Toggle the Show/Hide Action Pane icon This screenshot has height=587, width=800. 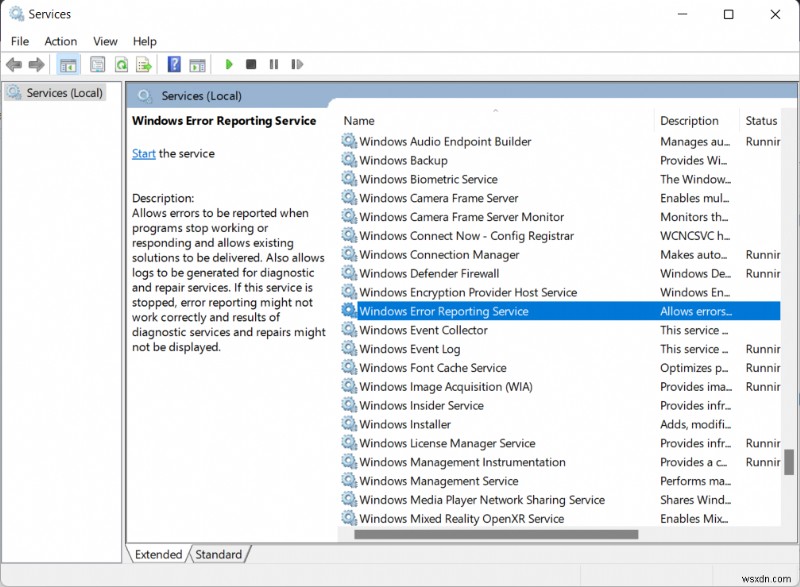click(197, 65)
